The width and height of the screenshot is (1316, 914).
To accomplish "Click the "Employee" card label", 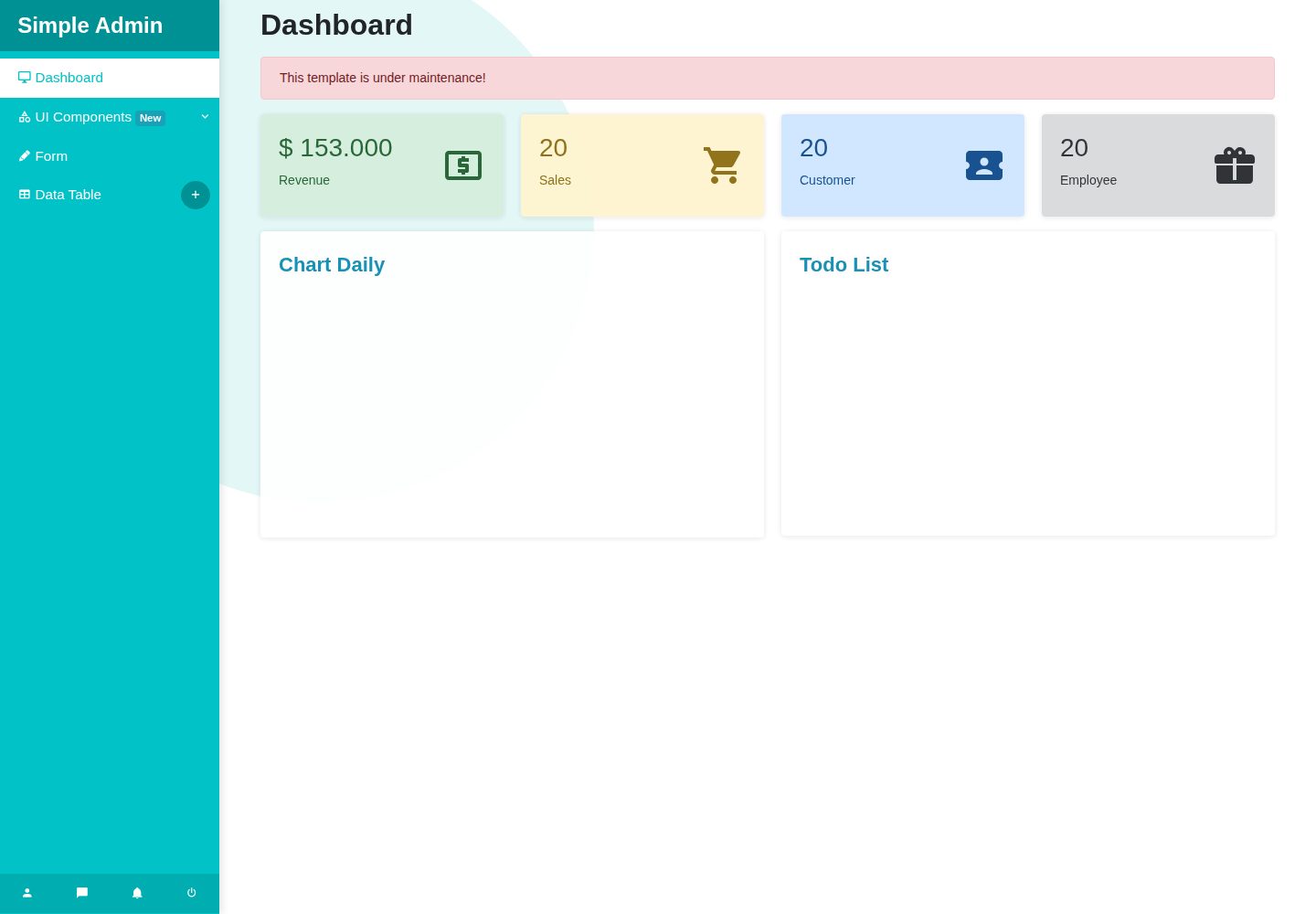I will tap(1088, 180).
